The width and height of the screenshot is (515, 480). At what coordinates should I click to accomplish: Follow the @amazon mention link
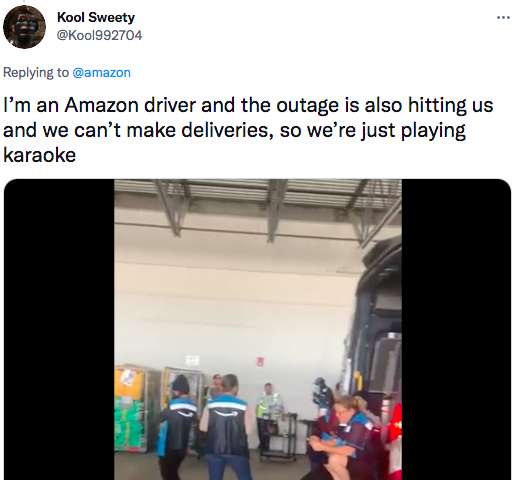[x=101, y=72]
